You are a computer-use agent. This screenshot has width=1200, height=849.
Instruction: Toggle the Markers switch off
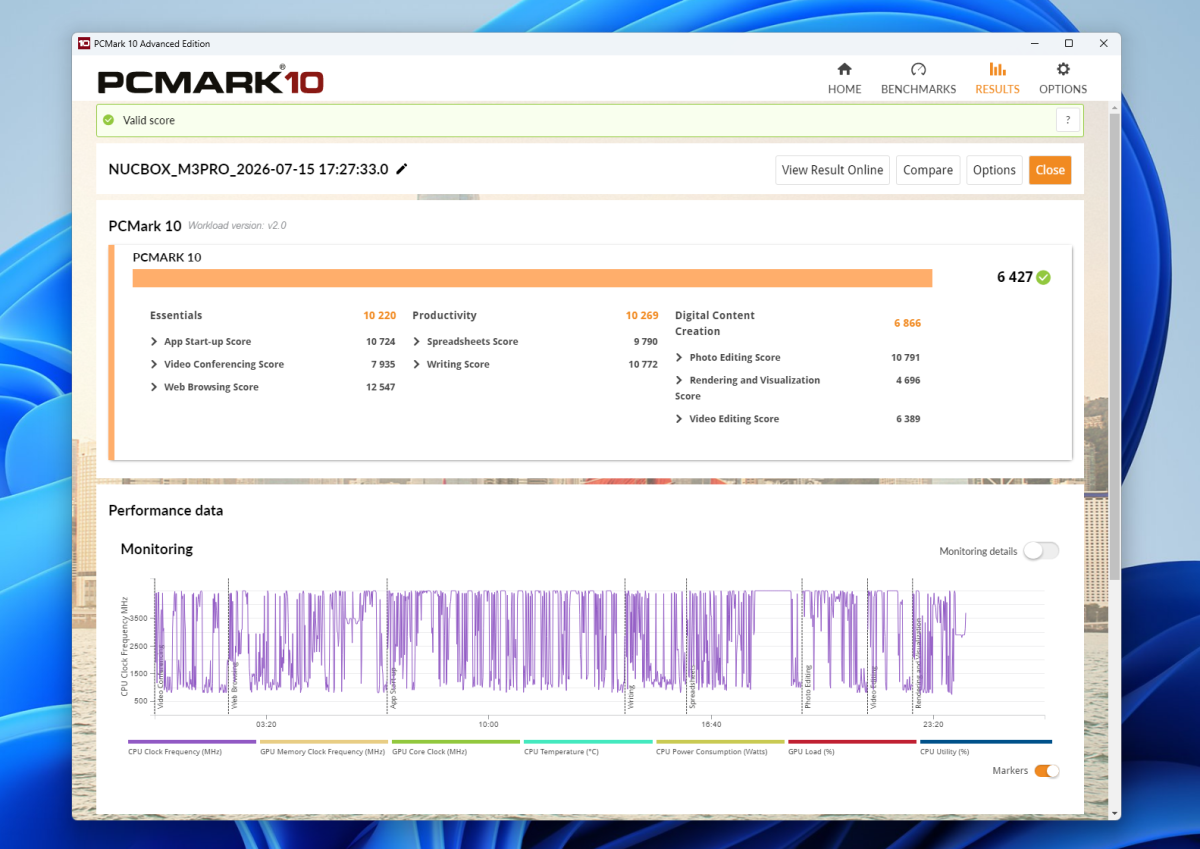click(1047, 771)
